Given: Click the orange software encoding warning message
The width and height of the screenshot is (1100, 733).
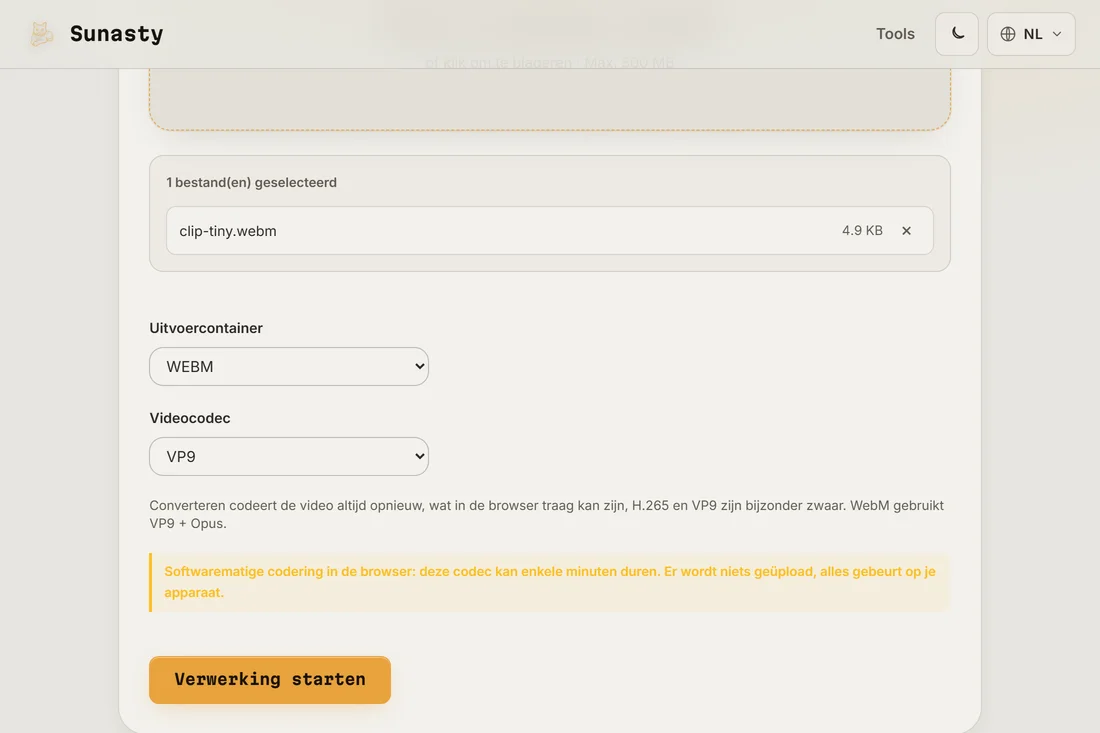Looking at the screenshot, I should [549, 582].
